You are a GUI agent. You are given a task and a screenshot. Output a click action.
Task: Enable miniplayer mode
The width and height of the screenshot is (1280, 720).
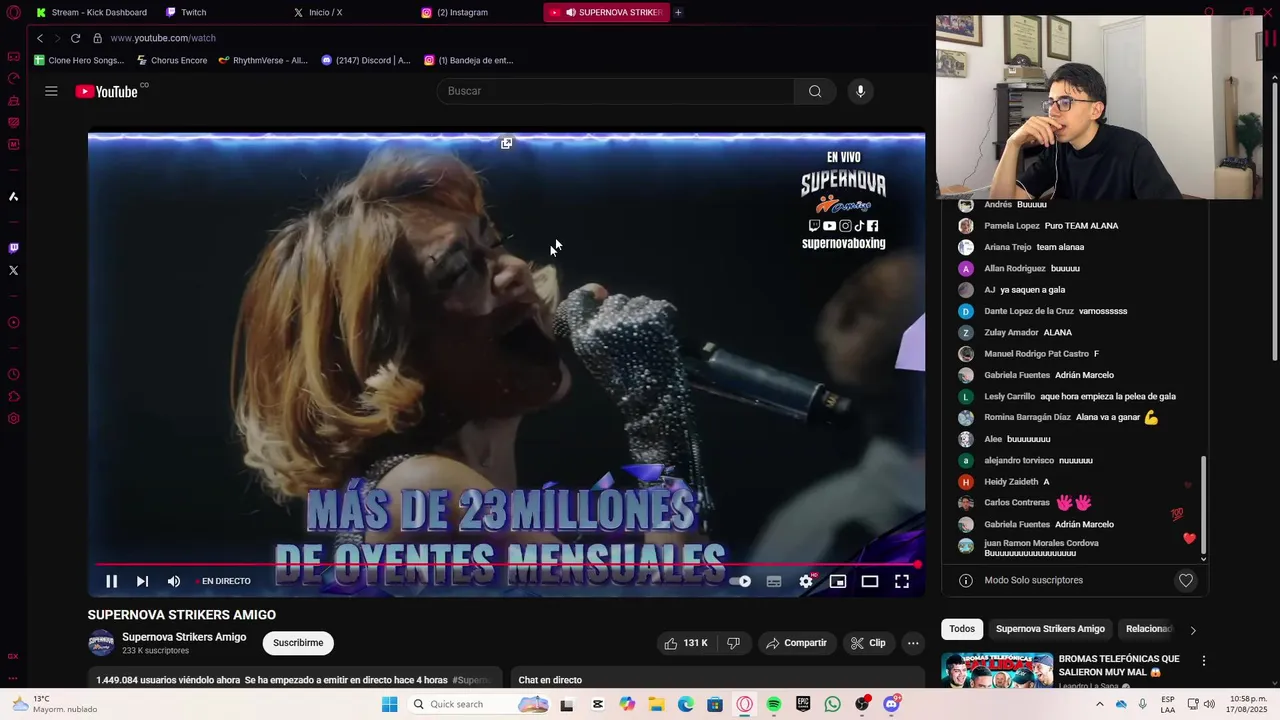click(838, 581)
